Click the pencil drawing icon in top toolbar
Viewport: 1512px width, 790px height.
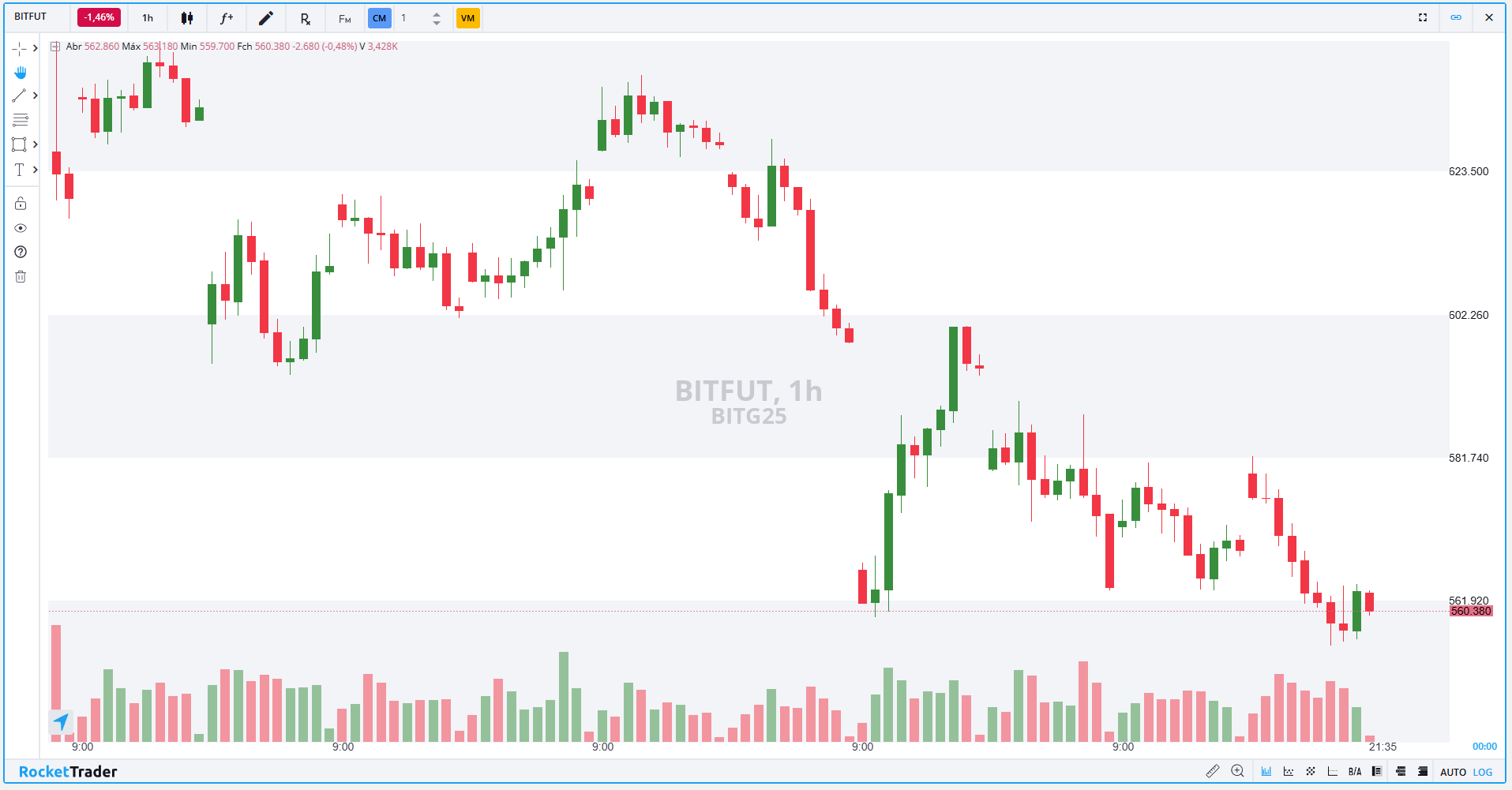(x=266, y=18)
